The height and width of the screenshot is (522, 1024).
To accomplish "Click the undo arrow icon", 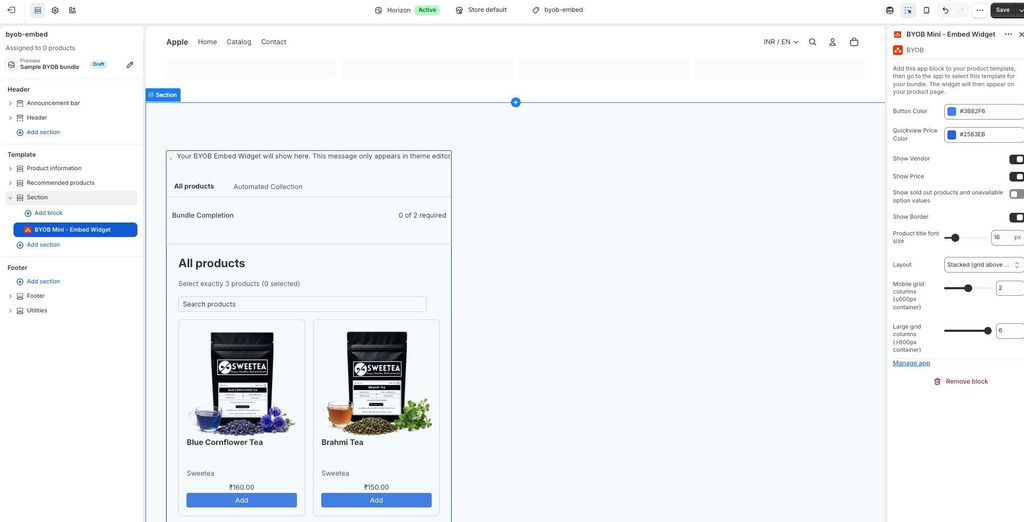I will (x=945, y=10).
